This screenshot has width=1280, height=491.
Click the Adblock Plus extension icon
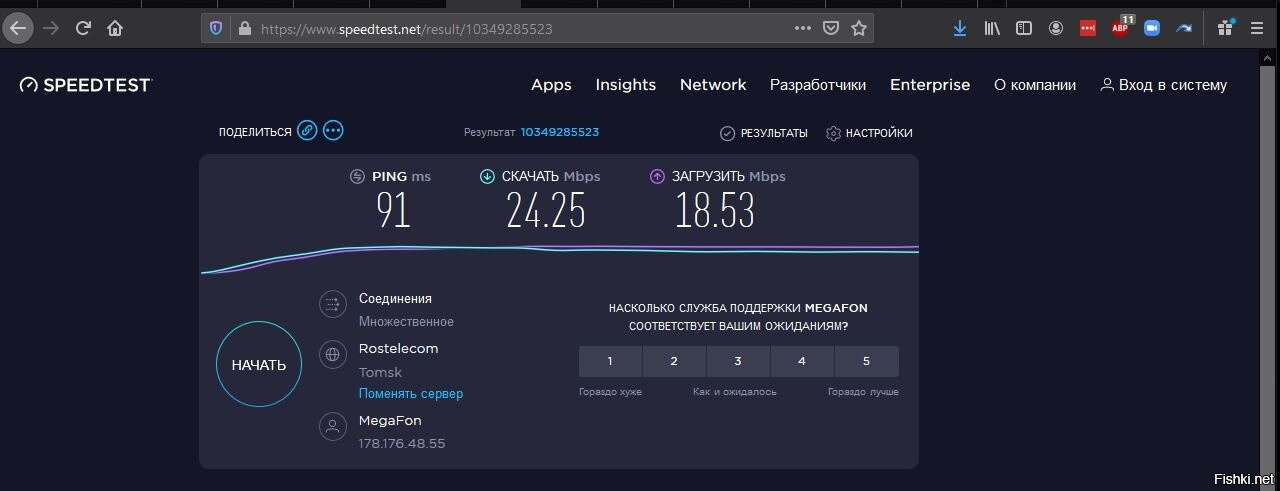click(x=1120, y=28)
